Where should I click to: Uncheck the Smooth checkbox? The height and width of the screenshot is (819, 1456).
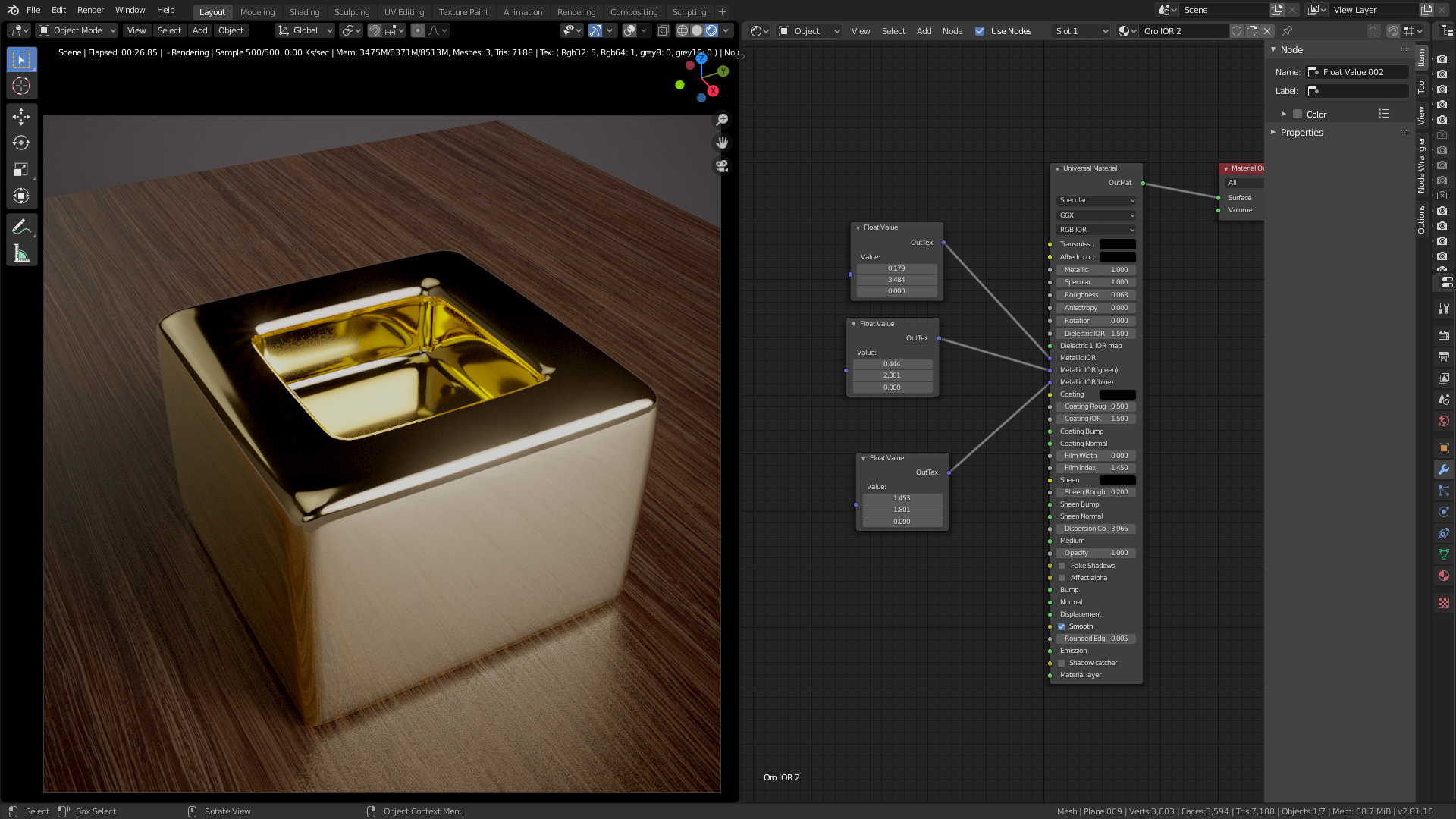1062,626
